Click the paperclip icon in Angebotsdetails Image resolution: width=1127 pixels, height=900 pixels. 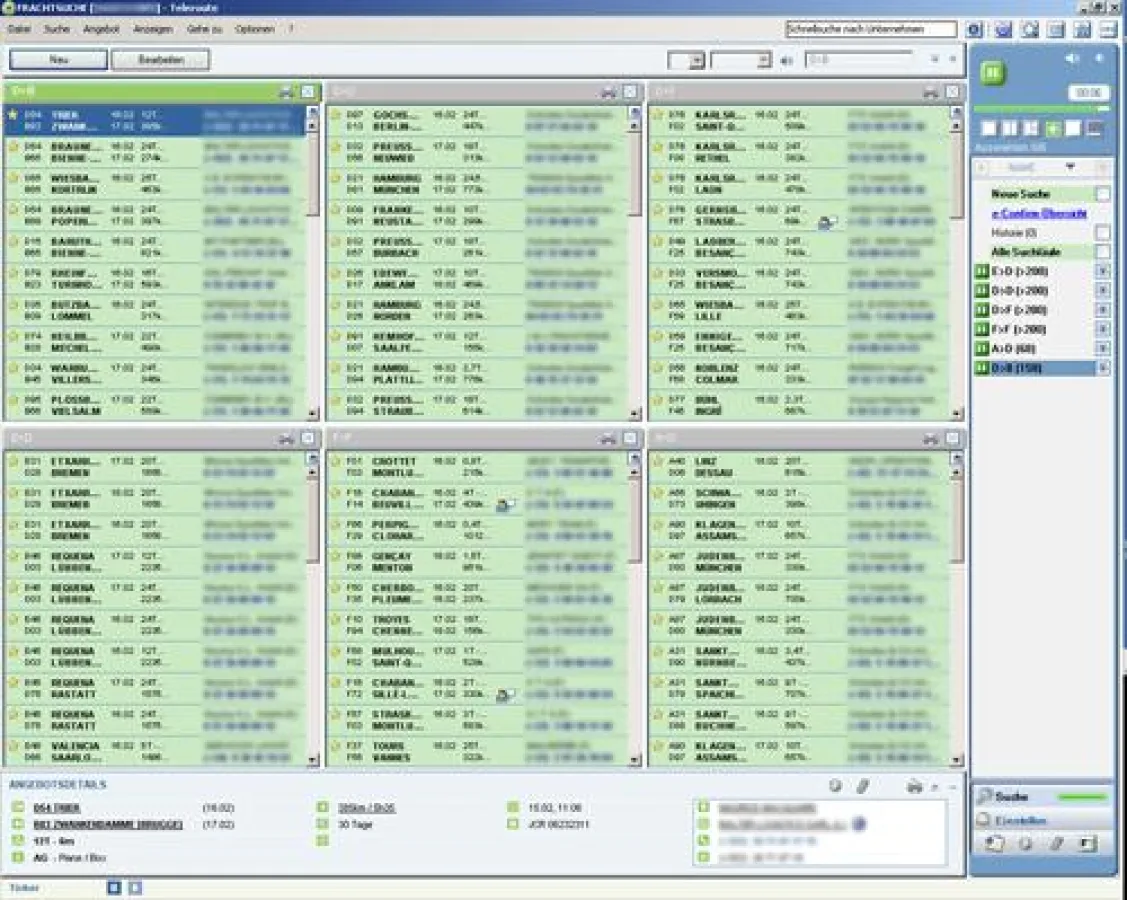click(x=862, y=787)
